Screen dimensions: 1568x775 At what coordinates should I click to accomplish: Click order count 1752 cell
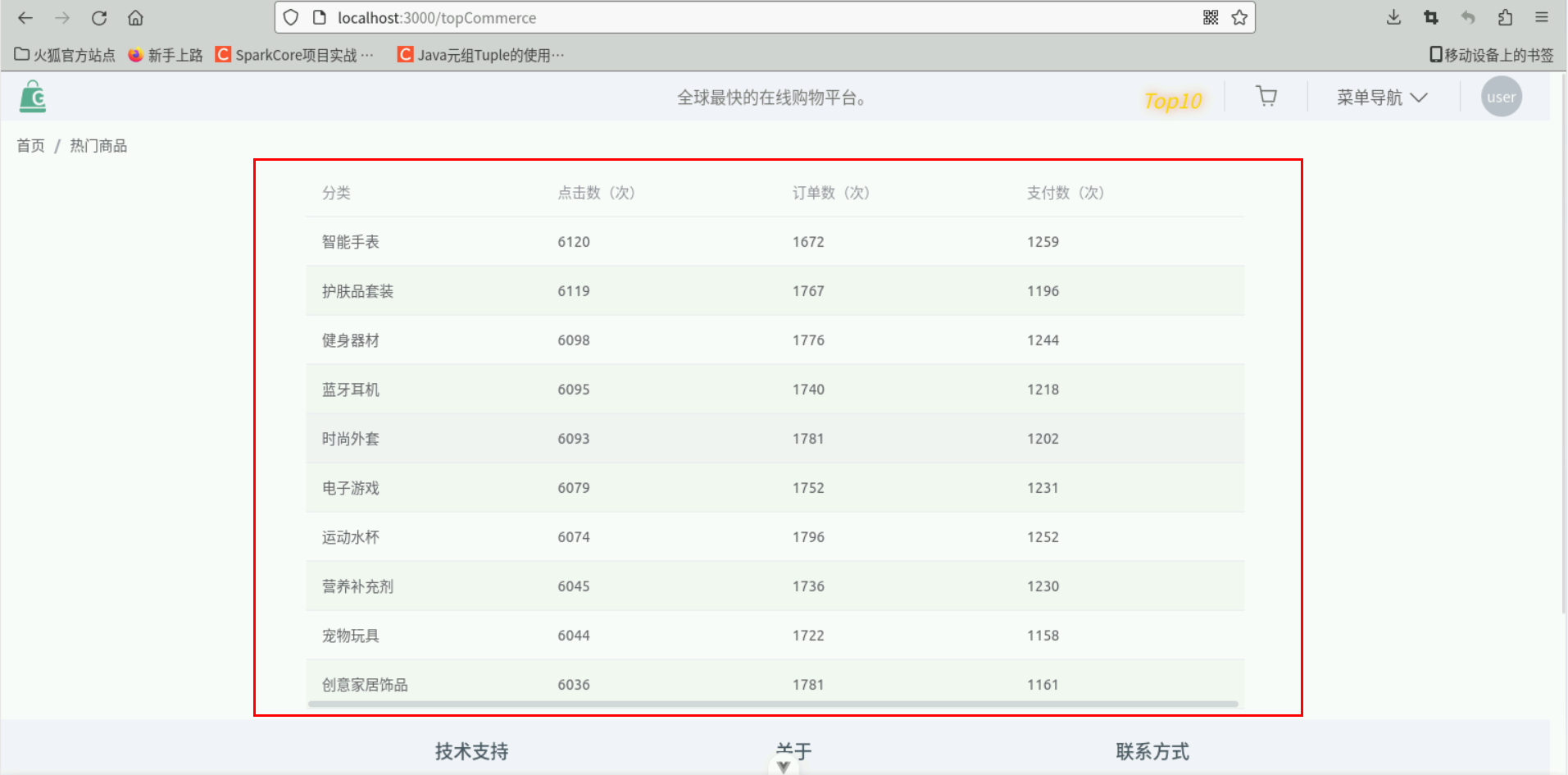point(808,488)
